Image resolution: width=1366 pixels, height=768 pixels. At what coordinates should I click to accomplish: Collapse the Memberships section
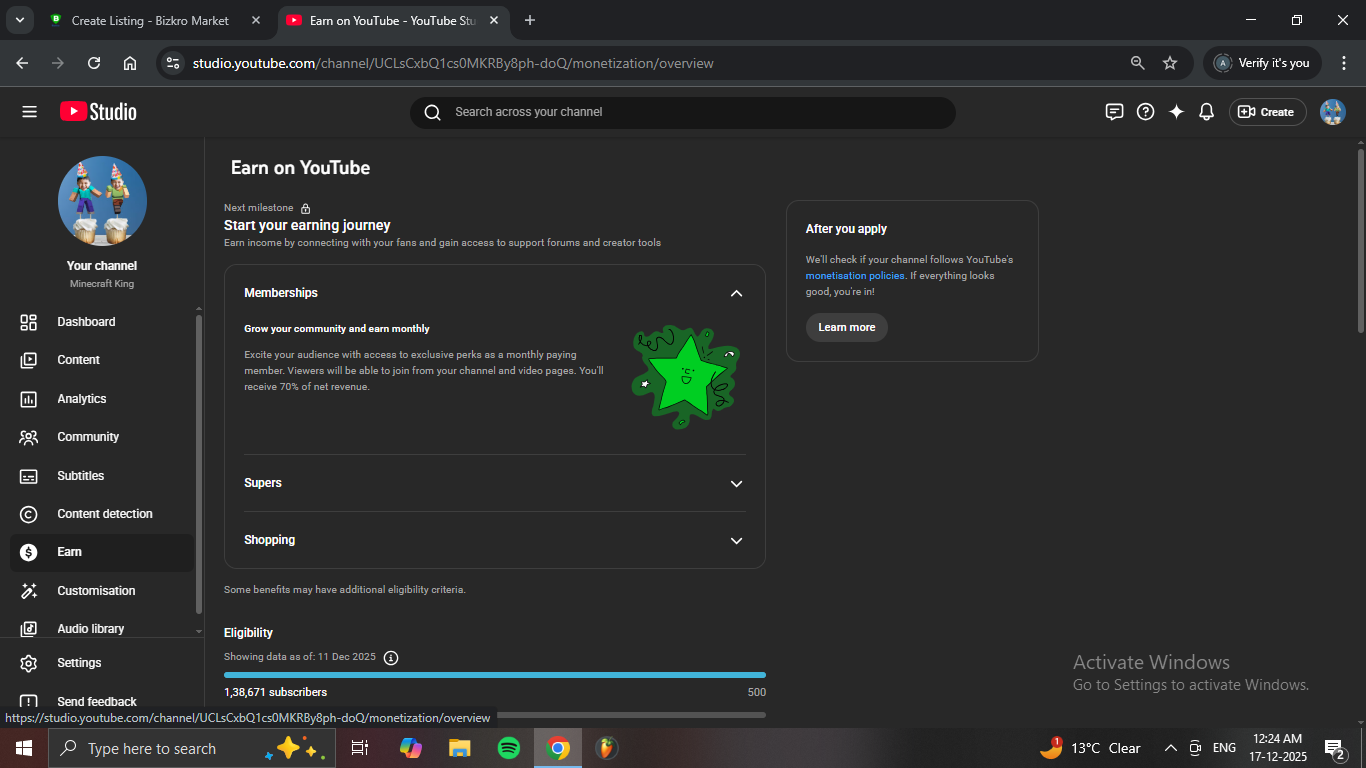click(736, 293)
